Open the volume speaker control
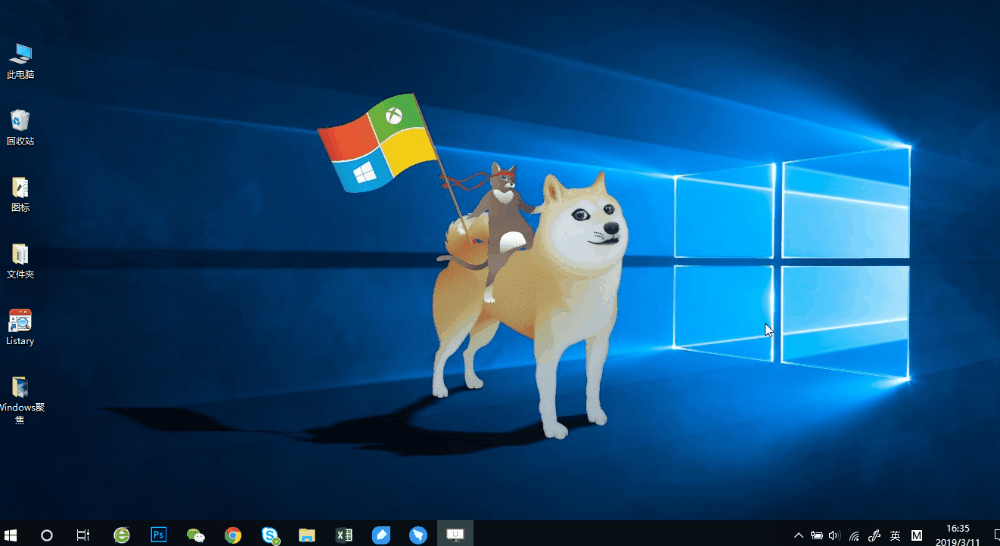 click(x=834, y=536)
